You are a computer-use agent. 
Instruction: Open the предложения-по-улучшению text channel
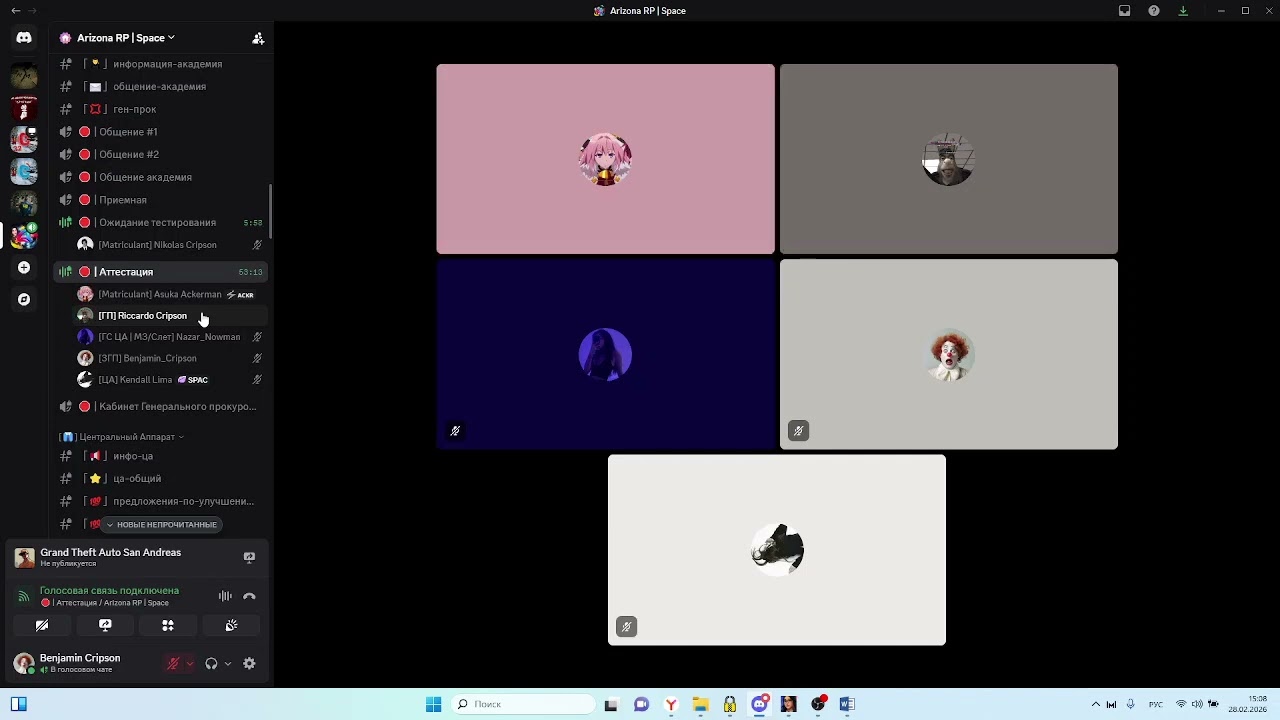tap(161, 501)
